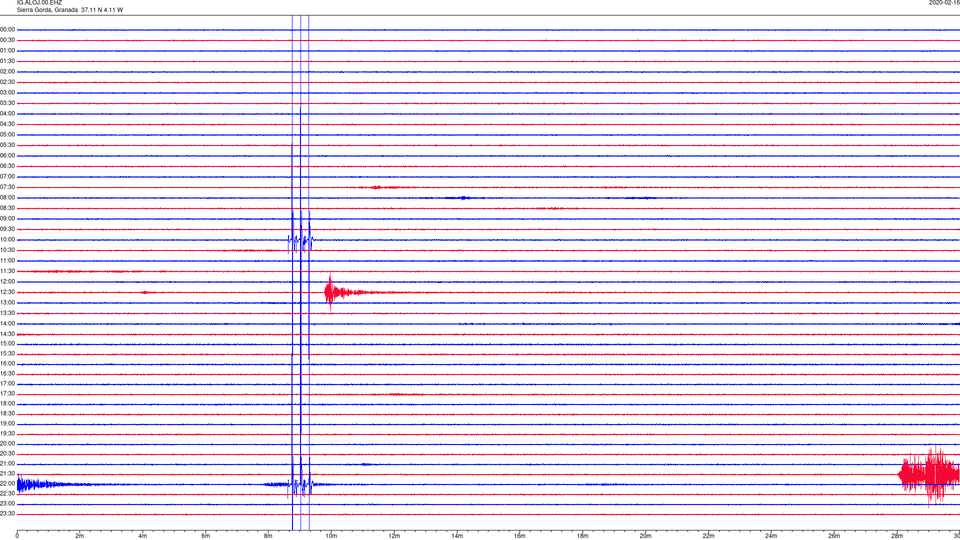The image size is (960, 540).
Task: Select the 07:00 time label
Action: click(x=7, y=176)
